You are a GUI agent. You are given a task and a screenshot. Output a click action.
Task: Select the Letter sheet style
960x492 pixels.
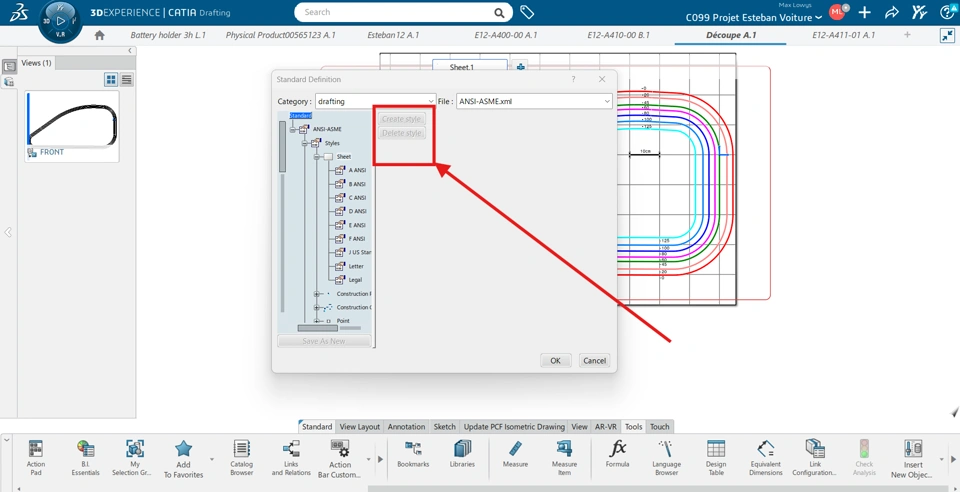(x=356, y=266)
